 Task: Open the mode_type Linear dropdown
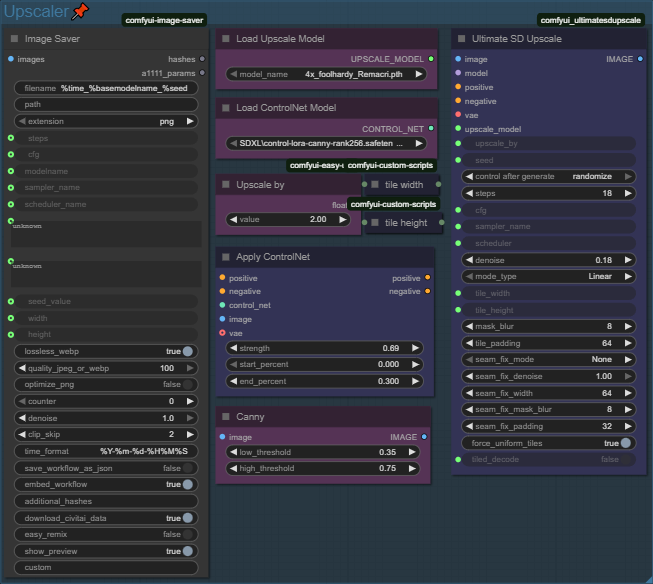[549, 276]
